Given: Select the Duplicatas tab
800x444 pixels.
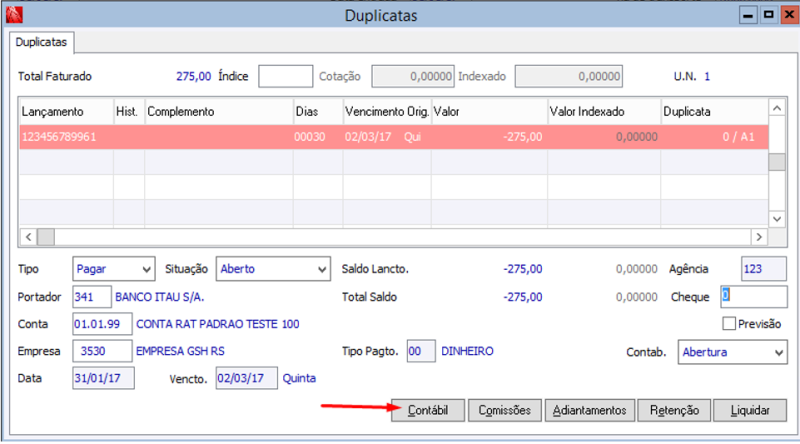Looking at the screenshot, I should 41,42.
